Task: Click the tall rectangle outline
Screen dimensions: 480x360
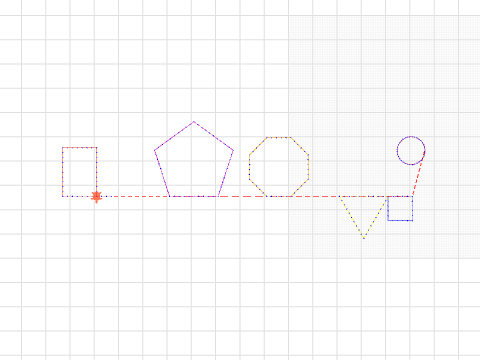Action: tap(80, 172)
